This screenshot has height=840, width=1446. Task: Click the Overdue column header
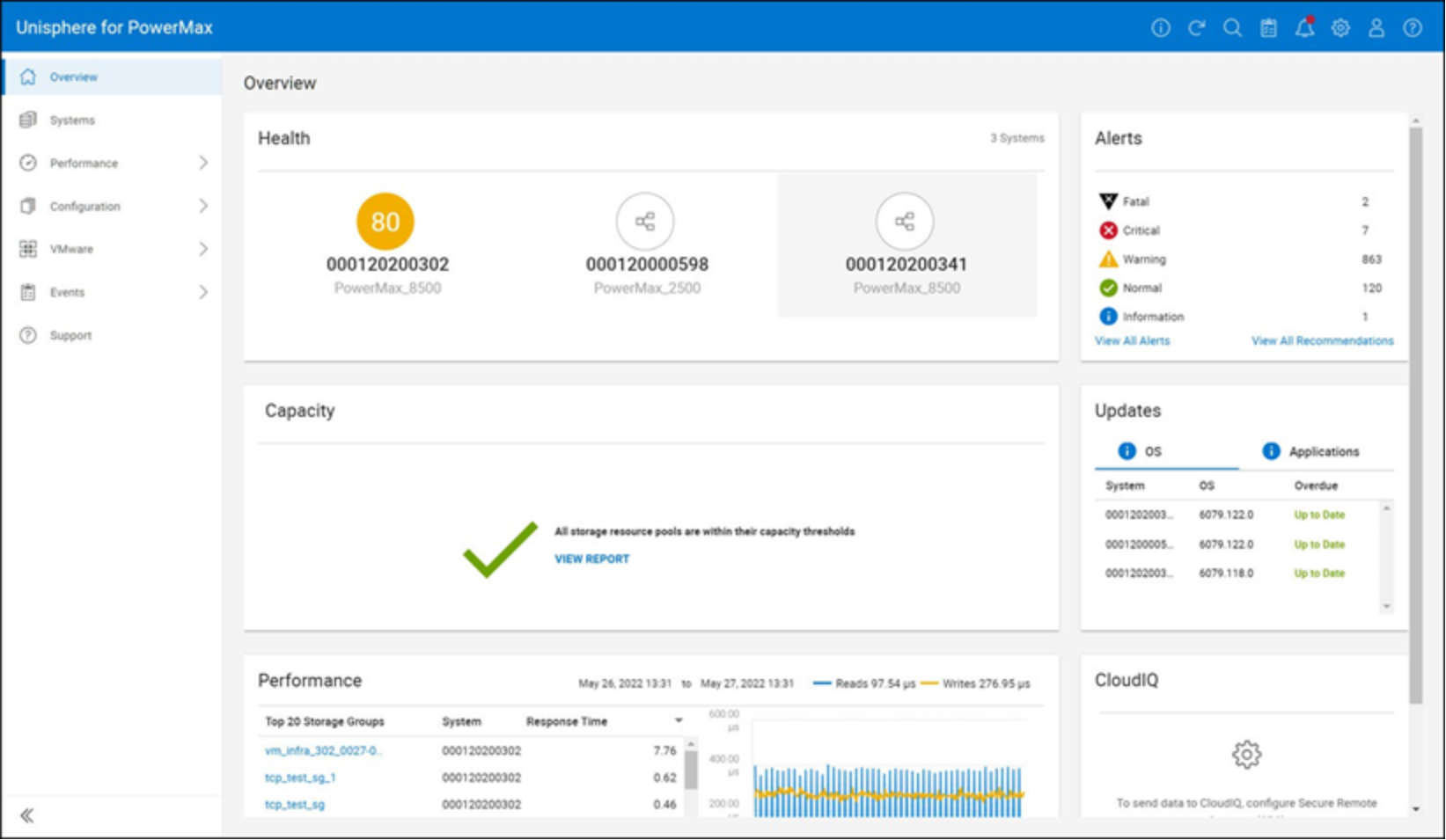1316,486
